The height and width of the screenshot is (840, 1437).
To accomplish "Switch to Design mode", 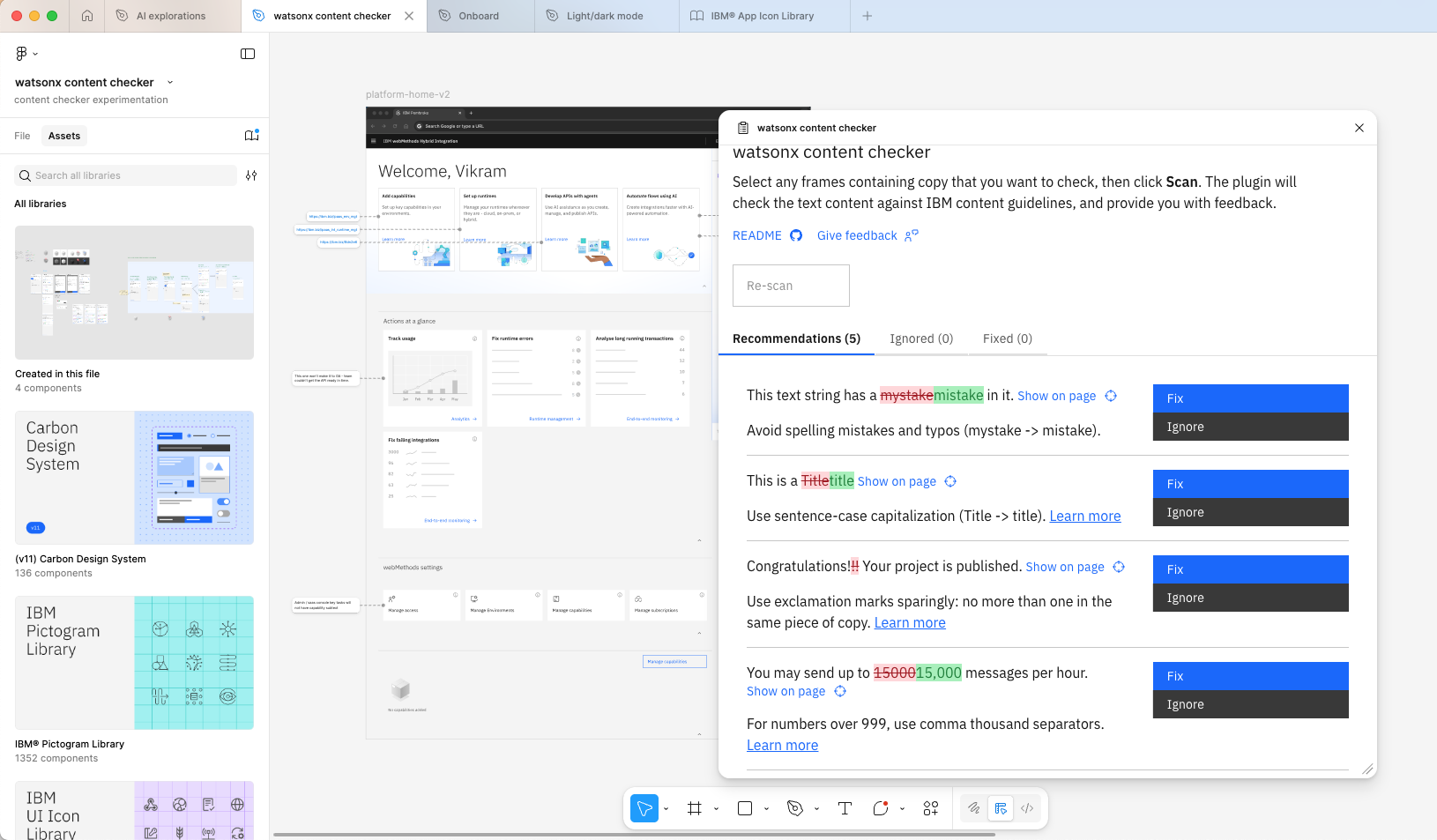I will (1001, 808).
